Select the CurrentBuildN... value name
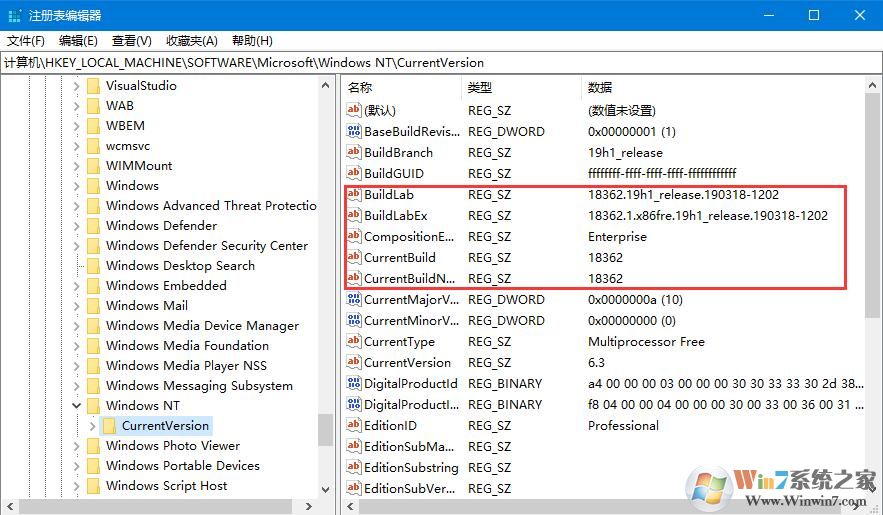The width and height of the screenshot is (883, 515). point(409,279)
